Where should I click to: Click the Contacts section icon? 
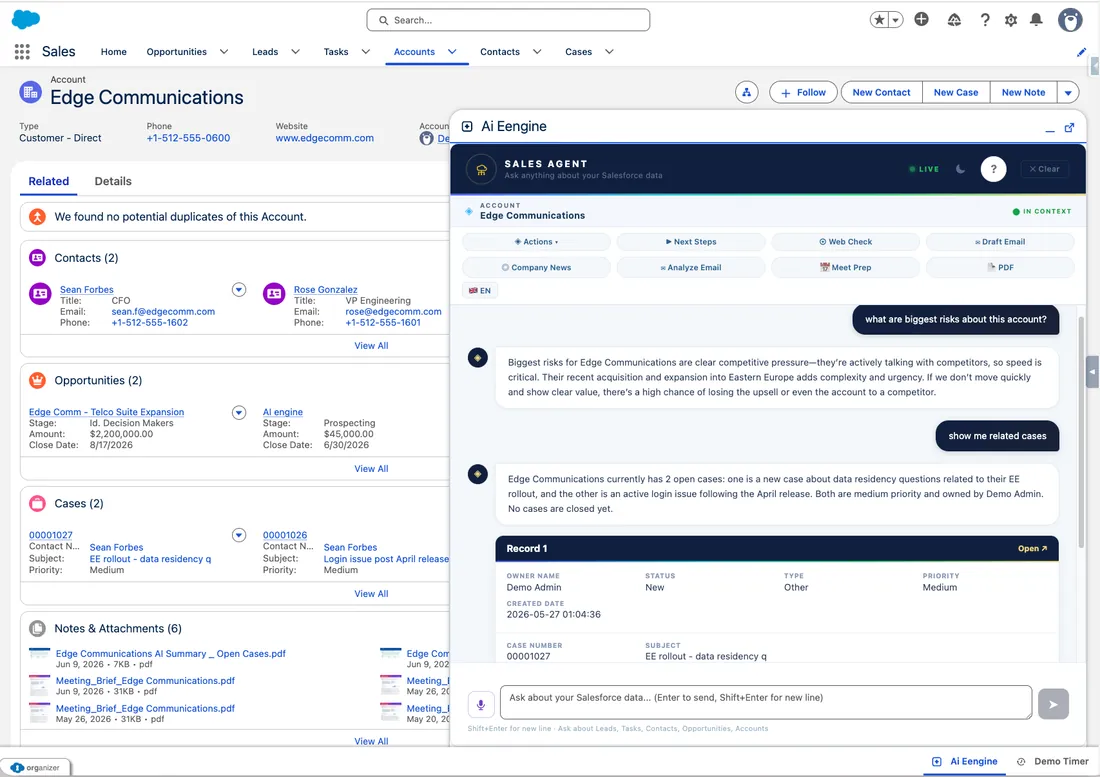coord(37,257)
